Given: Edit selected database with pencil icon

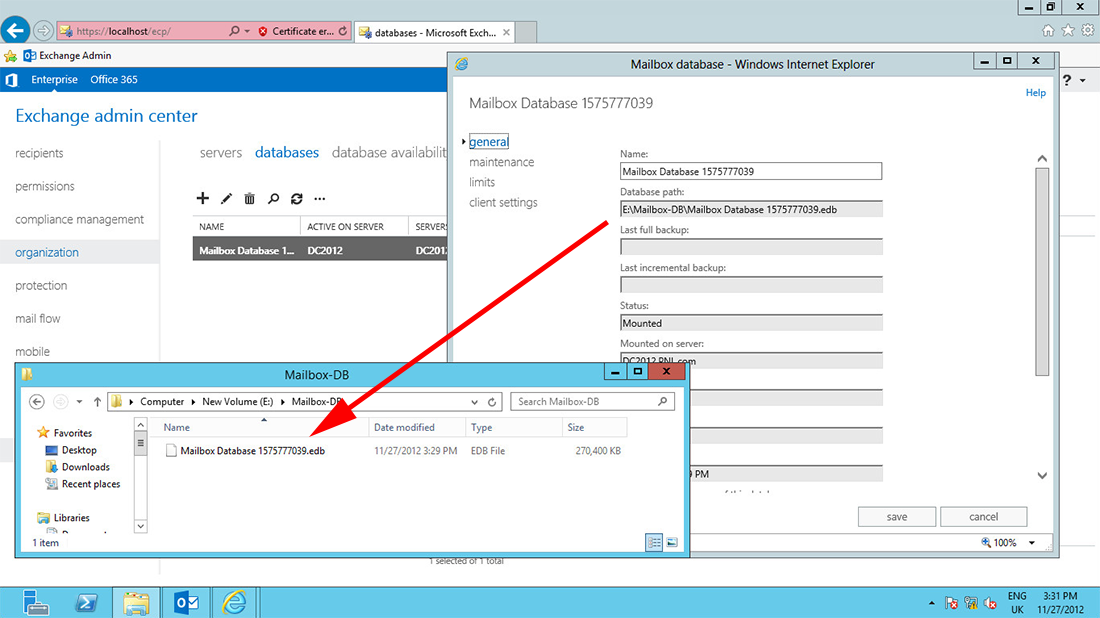Looking at the screenshot, I should coord(226,199).
